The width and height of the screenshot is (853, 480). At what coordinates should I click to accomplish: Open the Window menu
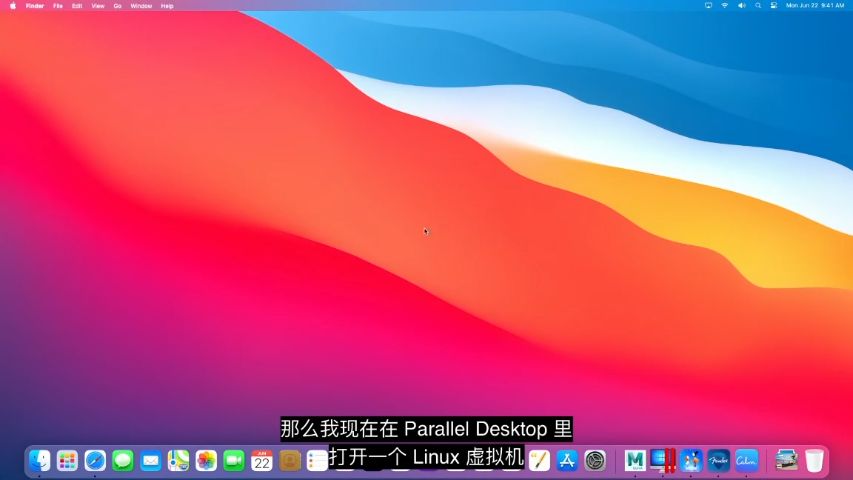click(x=141, y=5)
